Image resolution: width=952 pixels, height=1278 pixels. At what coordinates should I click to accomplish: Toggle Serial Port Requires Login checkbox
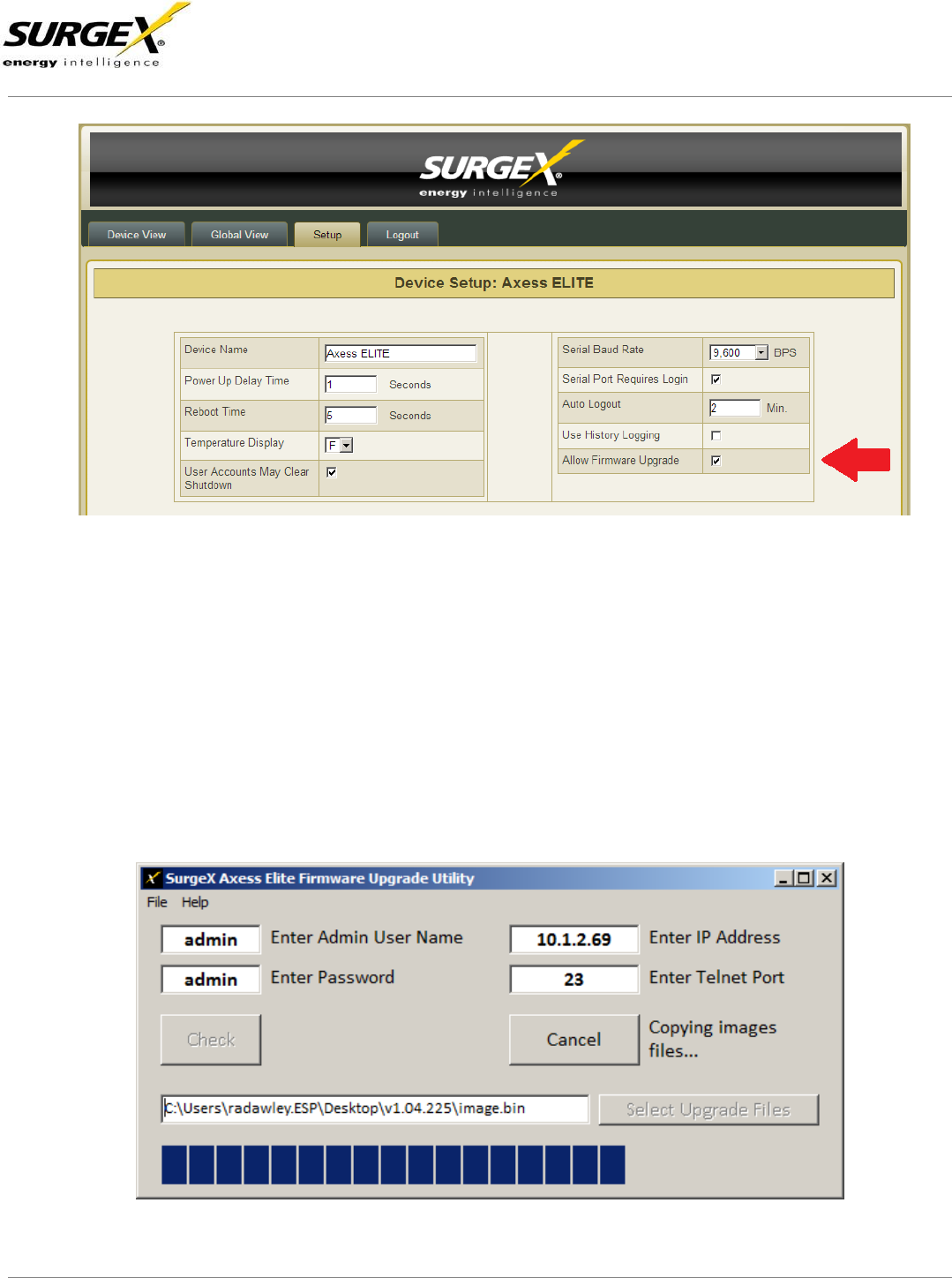pyautogui.click(x=716, y=379)
